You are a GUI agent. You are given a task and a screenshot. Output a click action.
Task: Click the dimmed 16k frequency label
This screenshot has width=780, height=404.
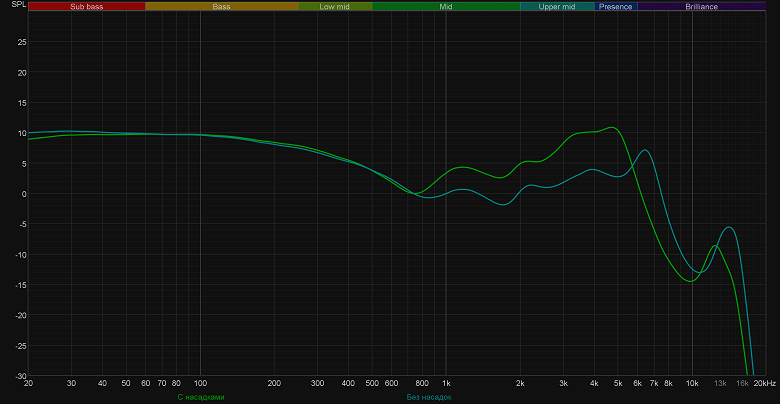(742, 383)
